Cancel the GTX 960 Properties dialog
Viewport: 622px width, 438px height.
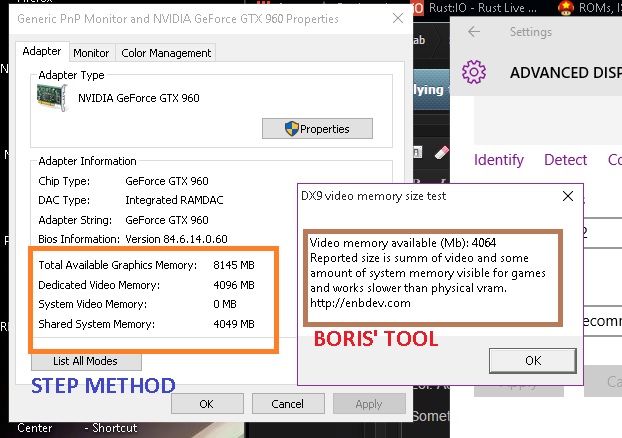coord(288,404)
